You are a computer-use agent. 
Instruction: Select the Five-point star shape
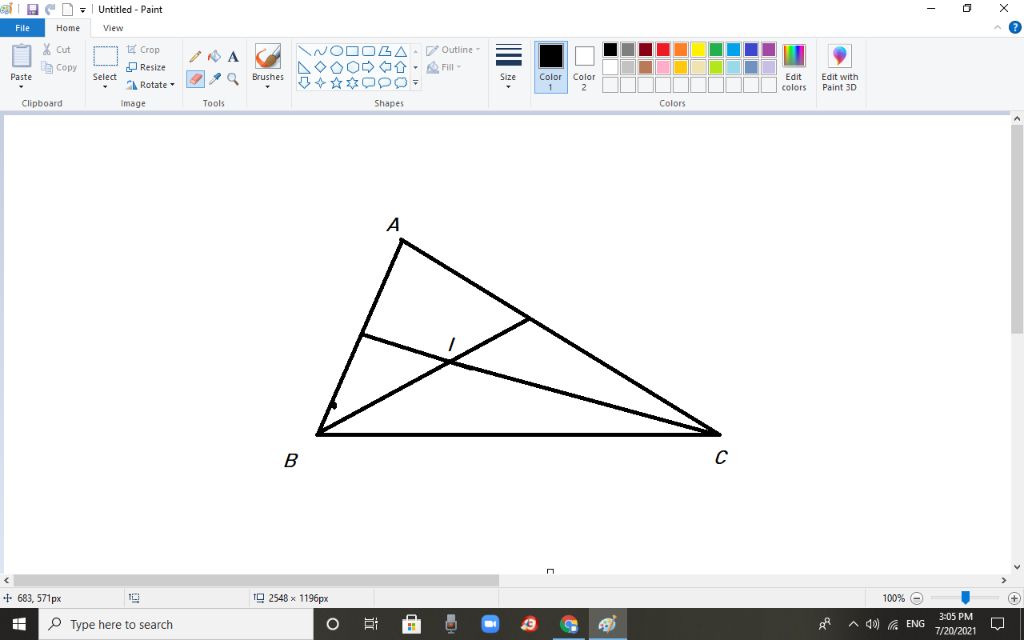click(336, 83)
